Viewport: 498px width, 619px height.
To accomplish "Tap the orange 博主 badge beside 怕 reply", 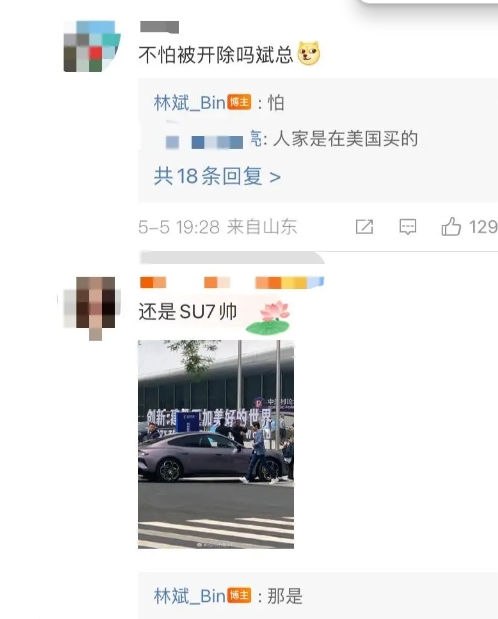I will (x=239, y=103).
